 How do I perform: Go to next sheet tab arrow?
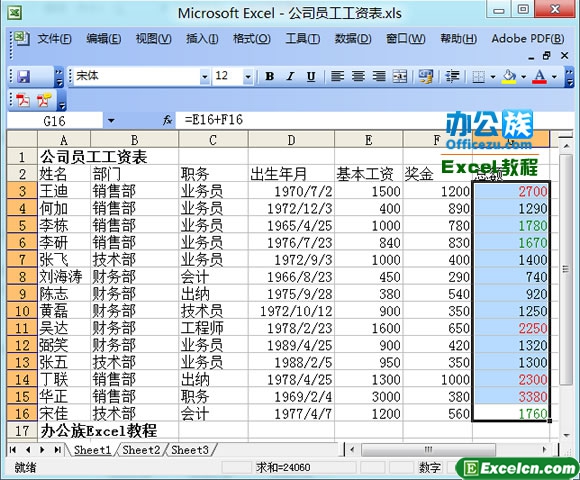(42, 450)
